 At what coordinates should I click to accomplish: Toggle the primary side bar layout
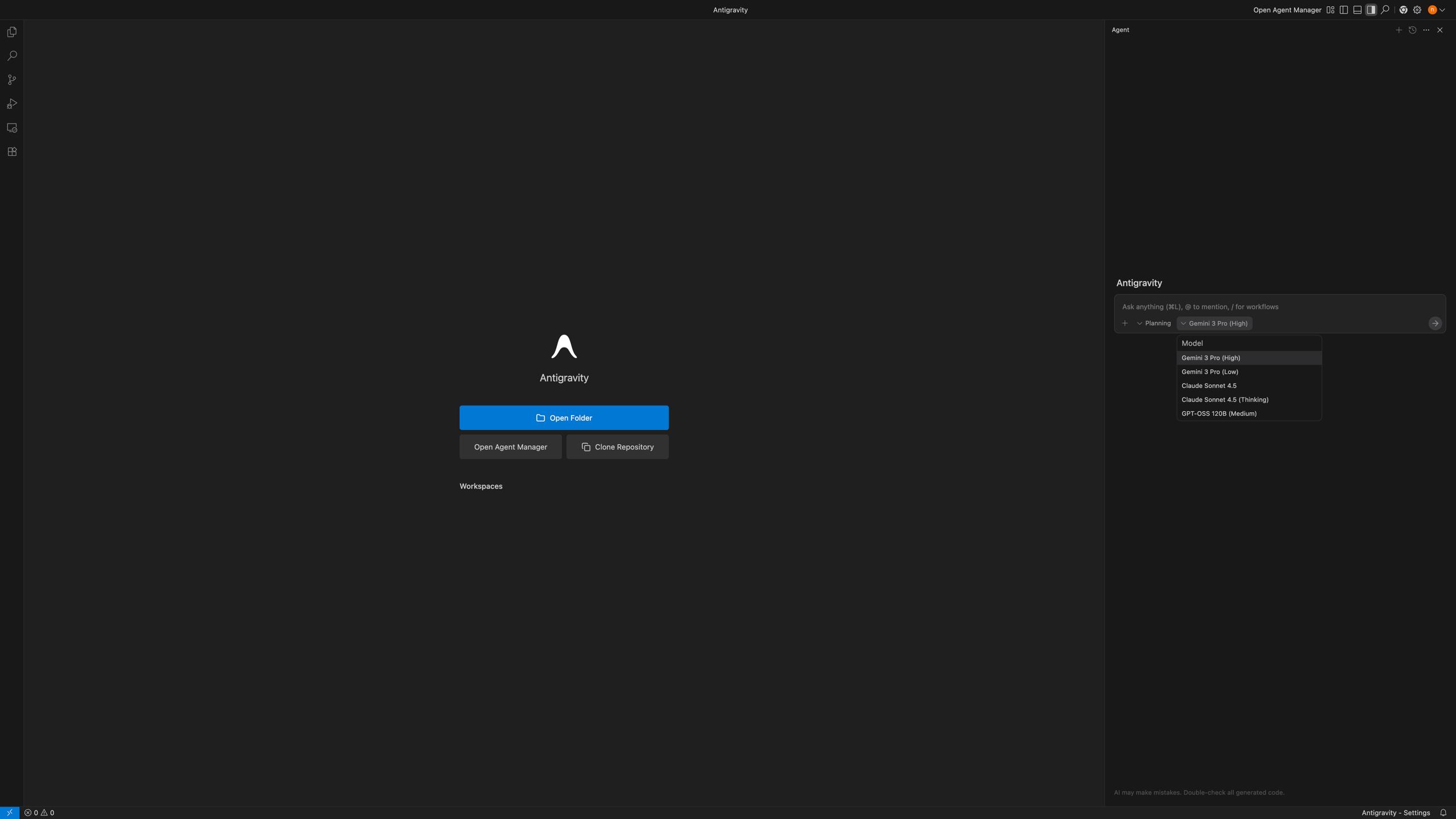(1343, 10)
